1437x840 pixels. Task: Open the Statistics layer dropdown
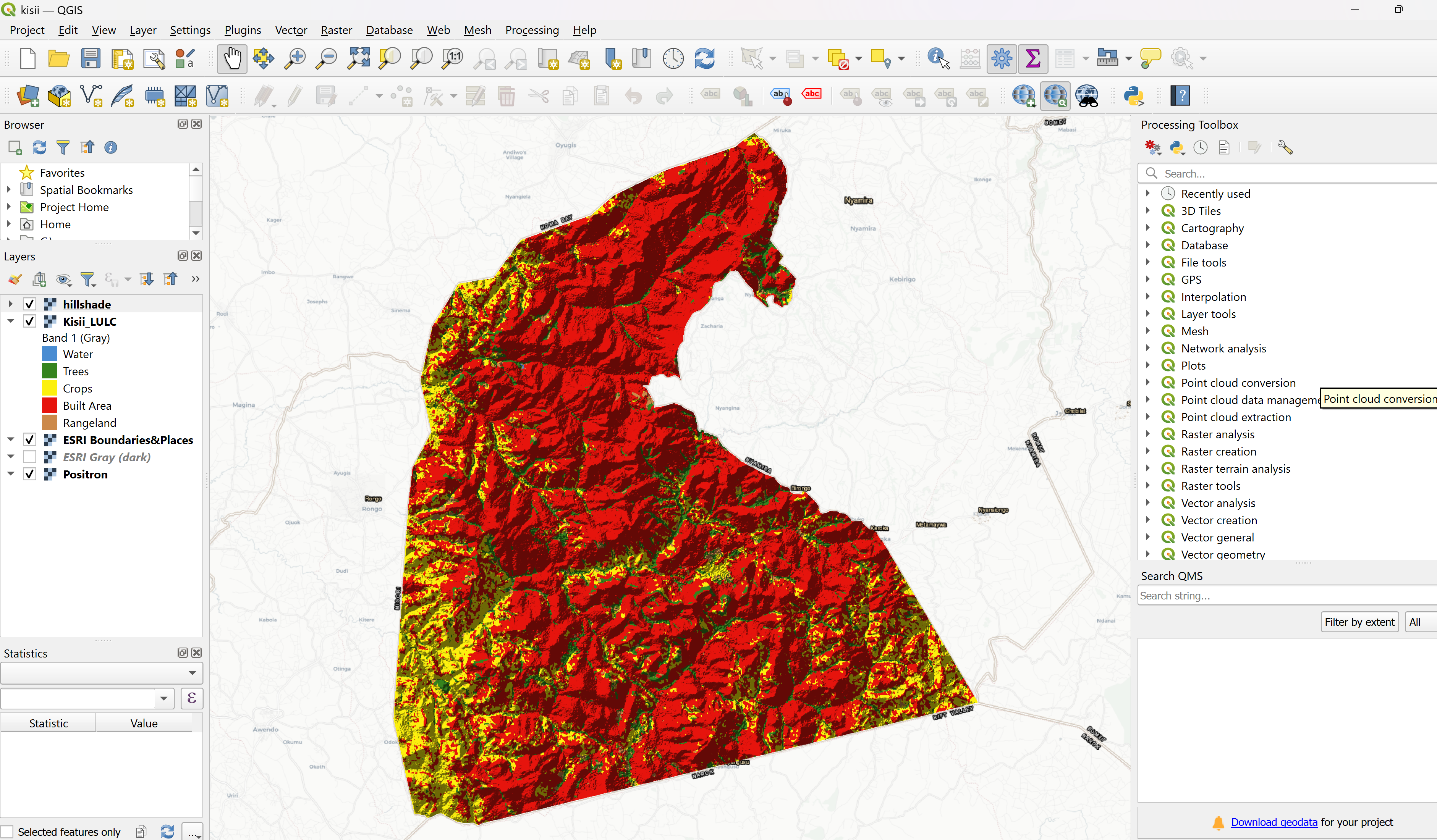tap(102, 673)
